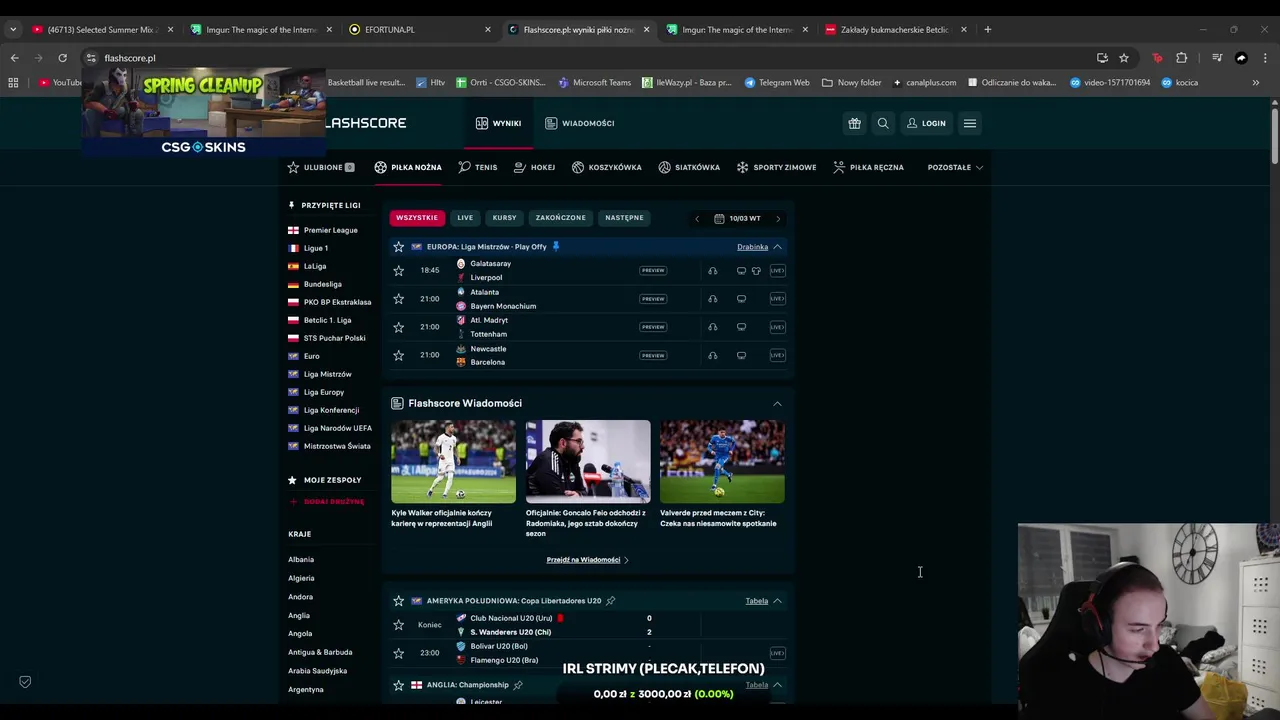Open LIVE stream icon for Galatasaray match

pyautogui.click(x=777, y=270)
